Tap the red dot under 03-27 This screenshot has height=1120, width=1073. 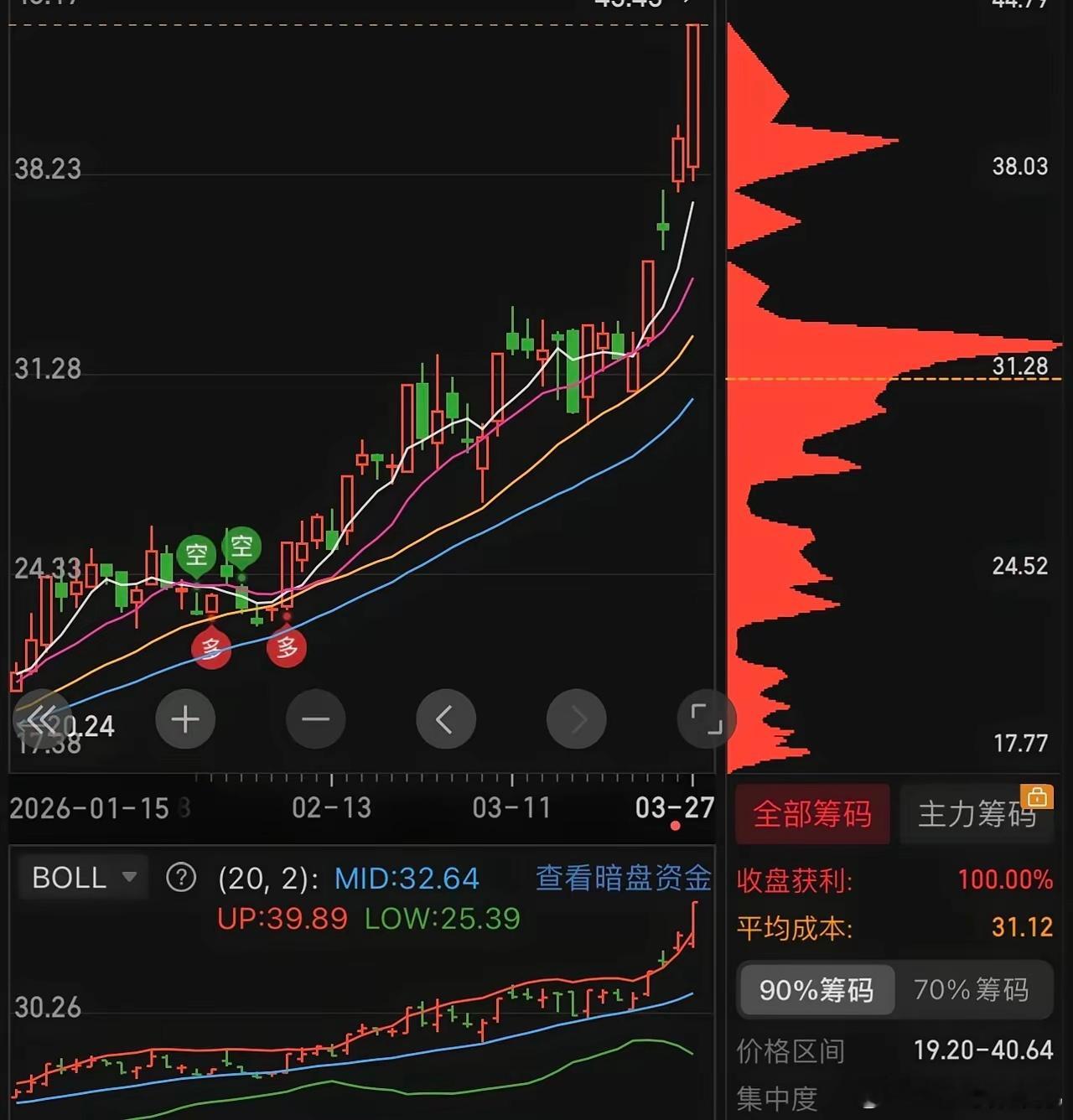point(676,827)
